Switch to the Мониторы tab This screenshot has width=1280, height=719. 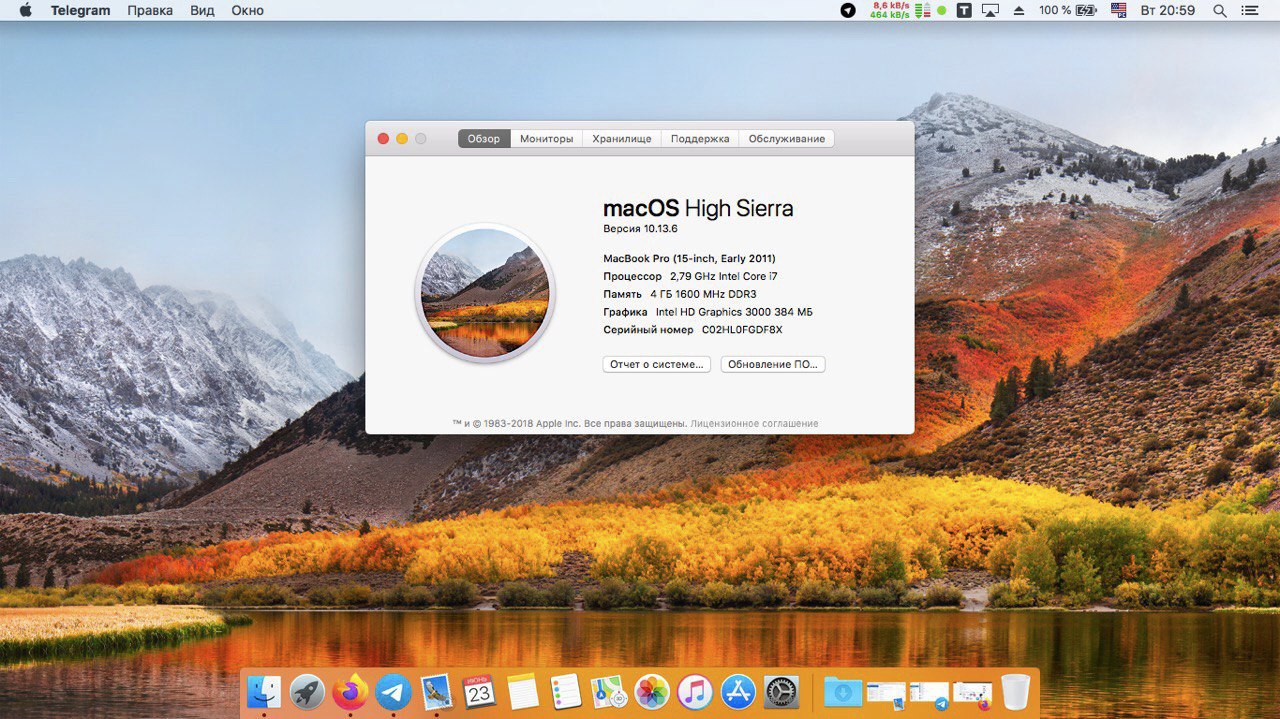(x=547, y=139)
